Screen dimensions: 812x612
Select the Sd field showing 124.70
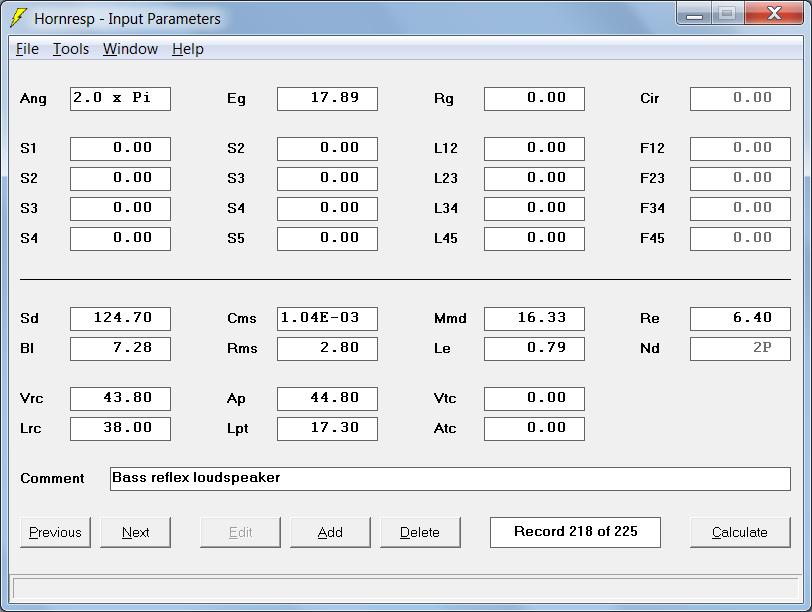[120, 319]
